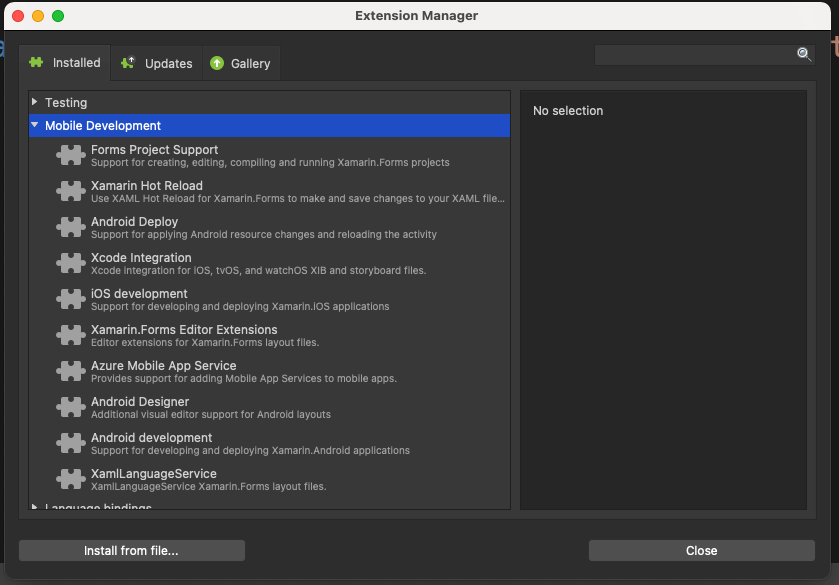Switch to the Installed tab

pos(65,63)
